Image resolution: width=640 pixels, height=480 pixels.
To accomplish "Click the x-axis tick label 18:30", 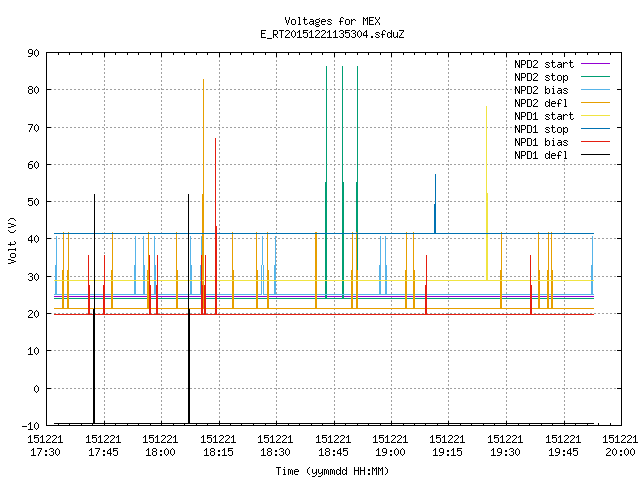I will [276, 452].
